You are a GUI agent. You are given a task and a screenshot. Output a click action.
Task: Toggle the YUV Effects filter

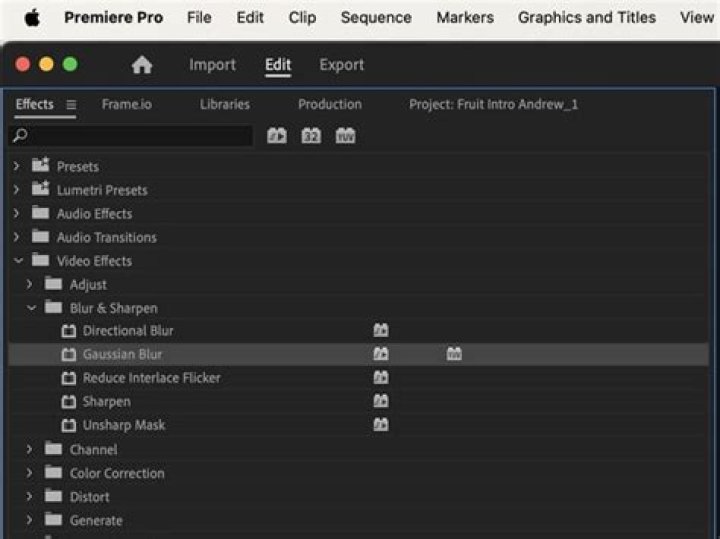pos(345,135)
